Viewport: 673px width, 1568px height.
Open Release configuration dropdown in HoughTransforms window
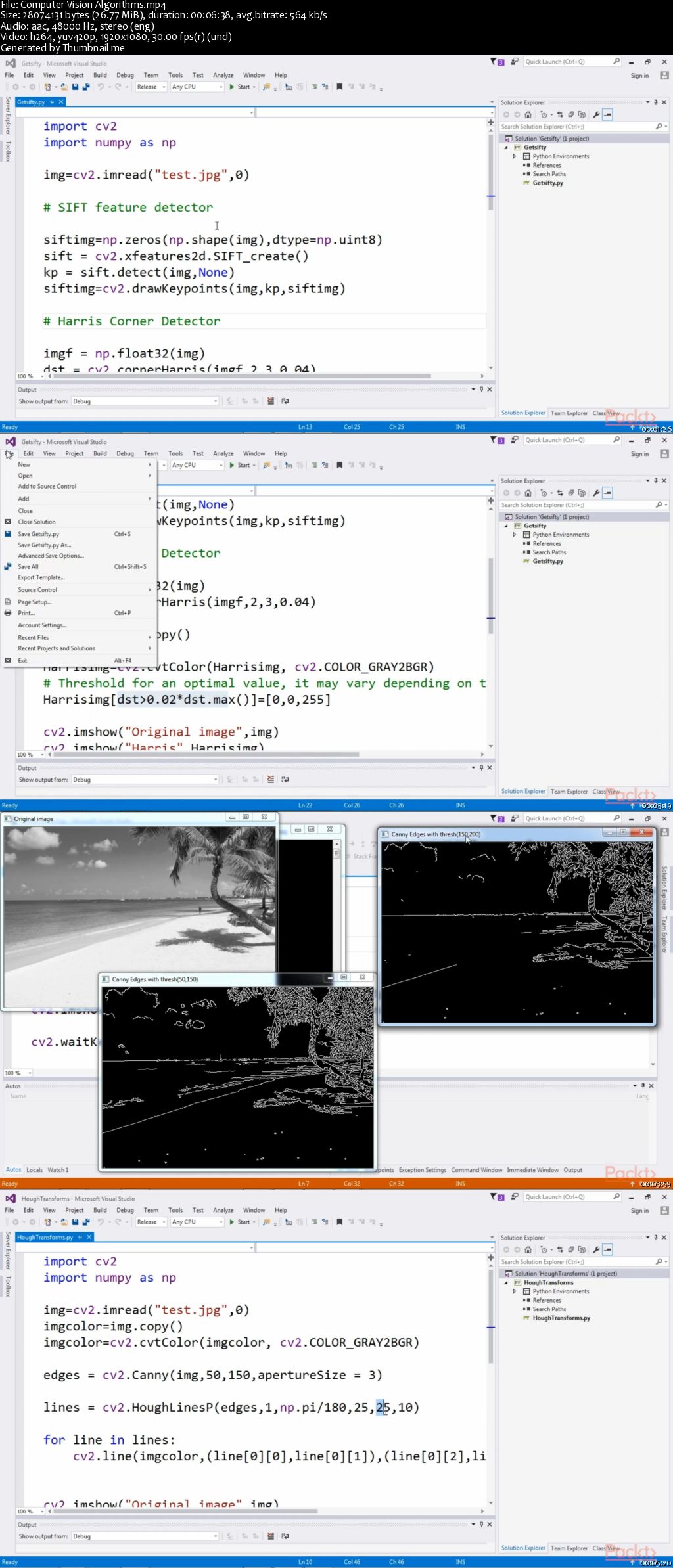151,1222
